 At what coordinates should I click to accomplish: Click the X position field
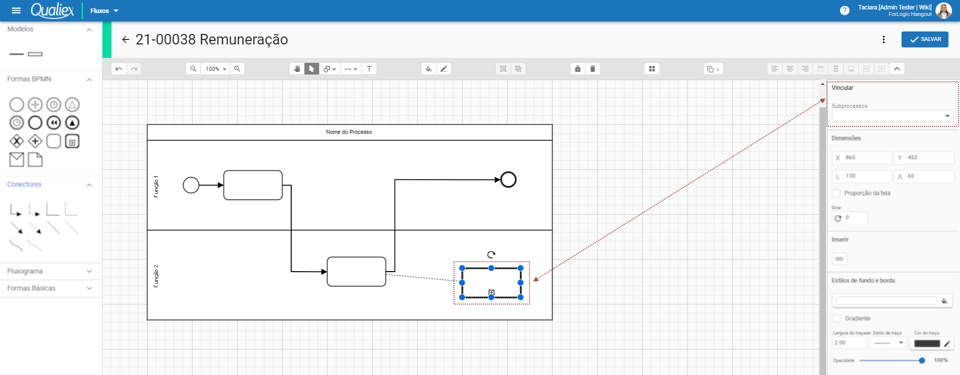coord(862,158)
